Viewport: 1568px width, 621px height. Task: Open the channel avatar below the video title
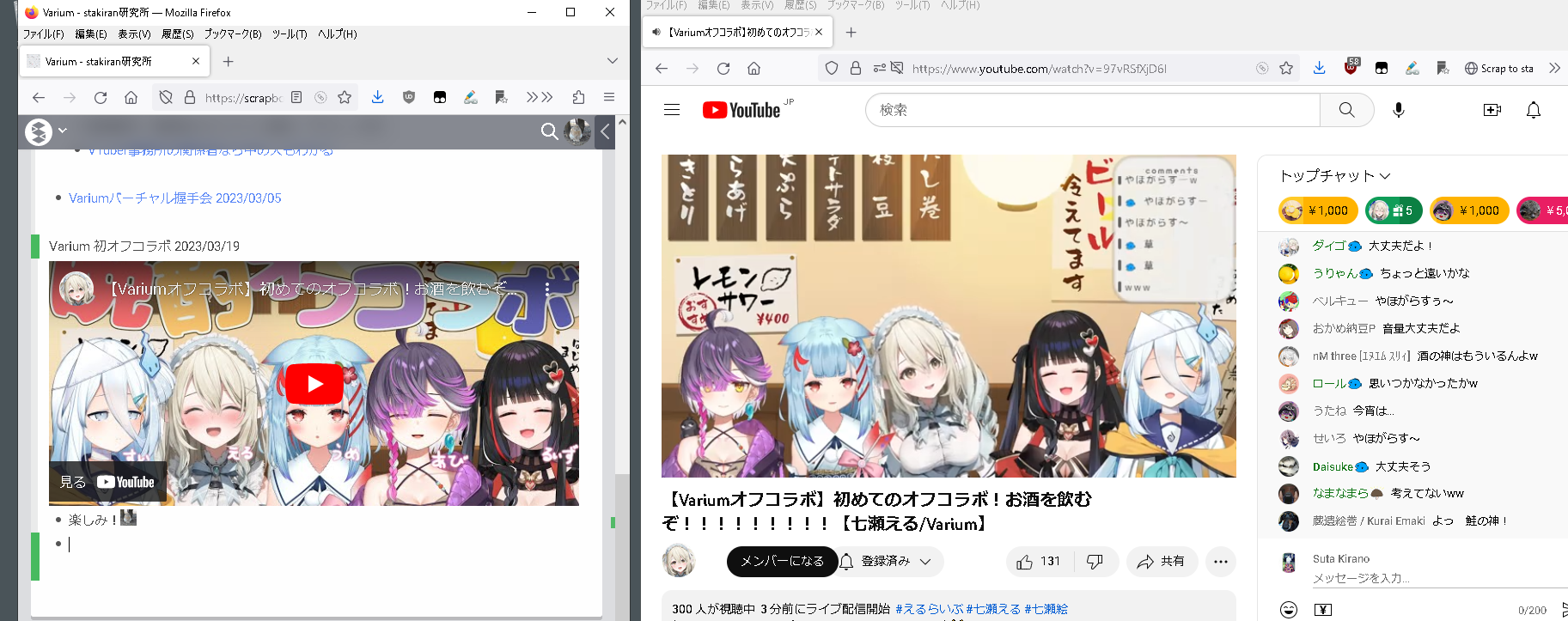pos(679,560)
